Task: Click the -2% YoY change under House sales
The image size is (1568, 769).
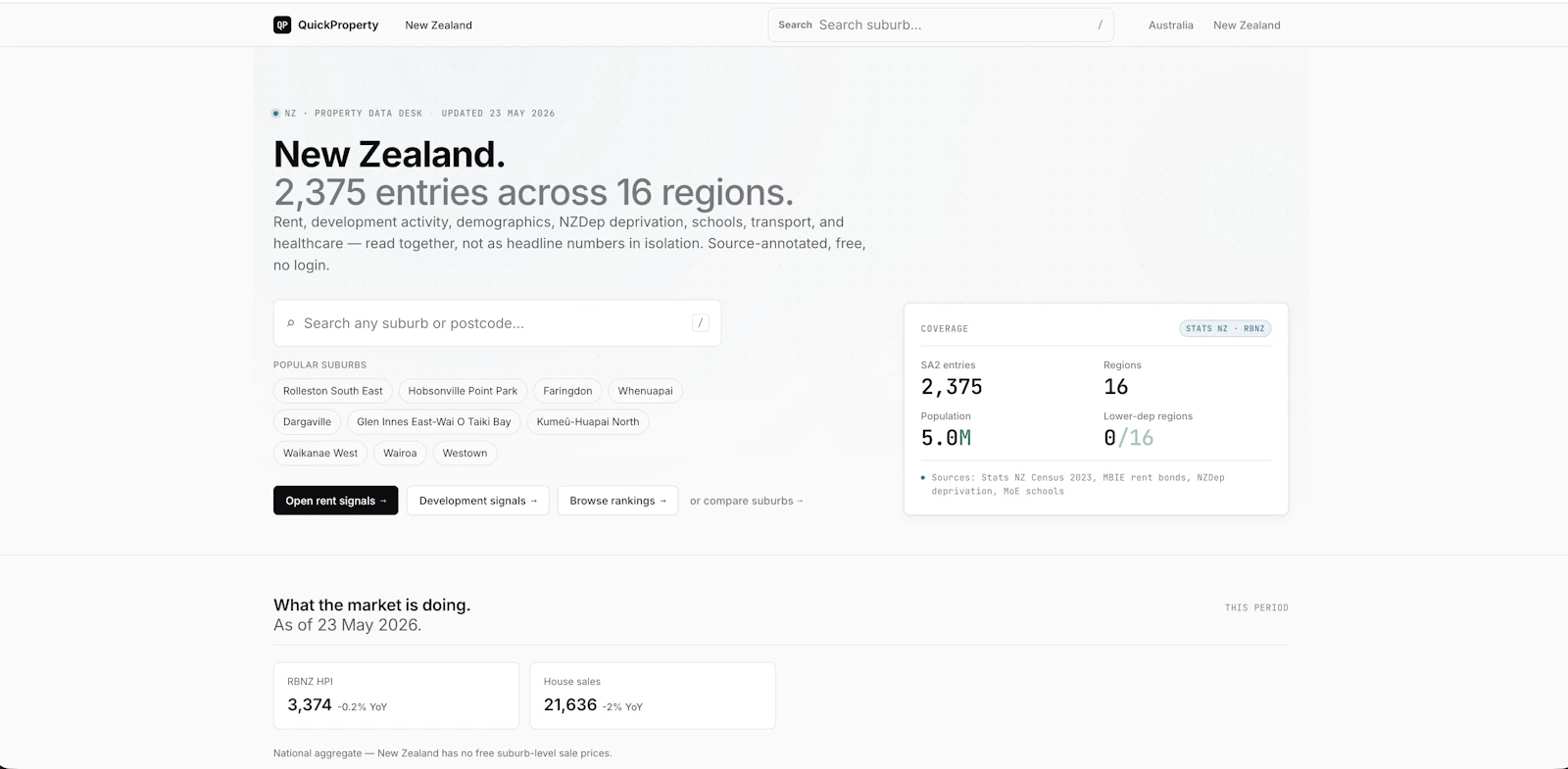Action: [x=622, y=707]
